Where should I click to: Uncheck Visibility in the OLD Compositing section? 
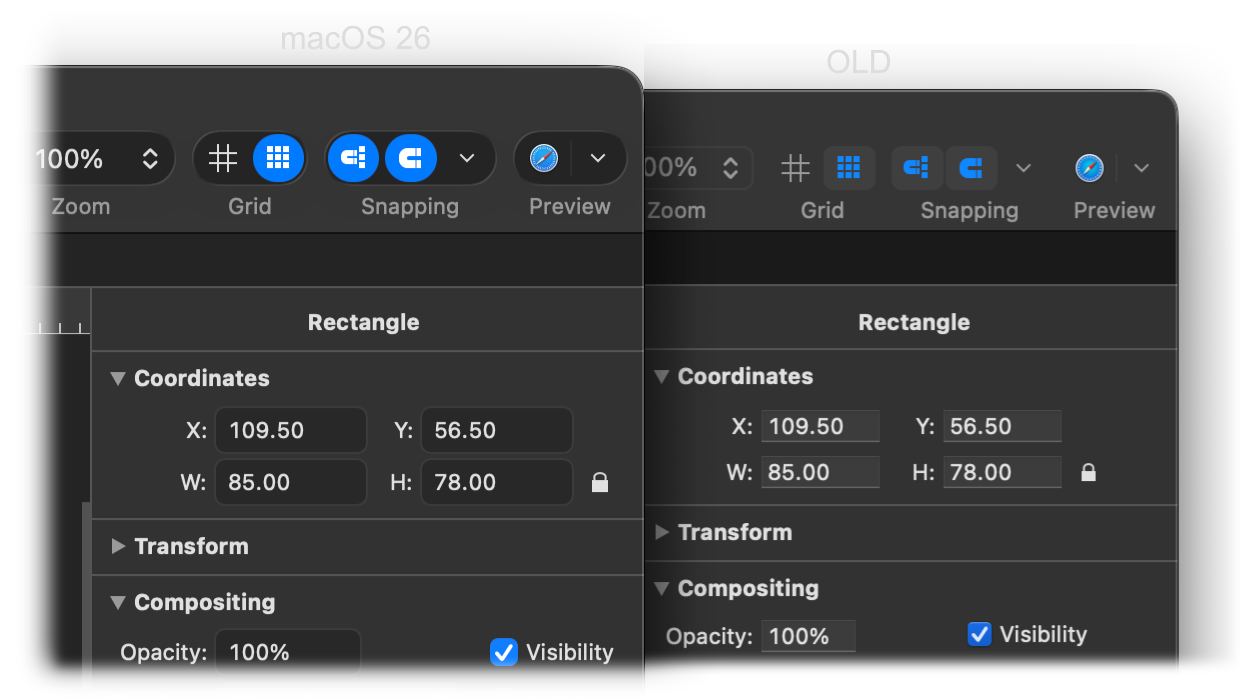(x=979, y=634)
